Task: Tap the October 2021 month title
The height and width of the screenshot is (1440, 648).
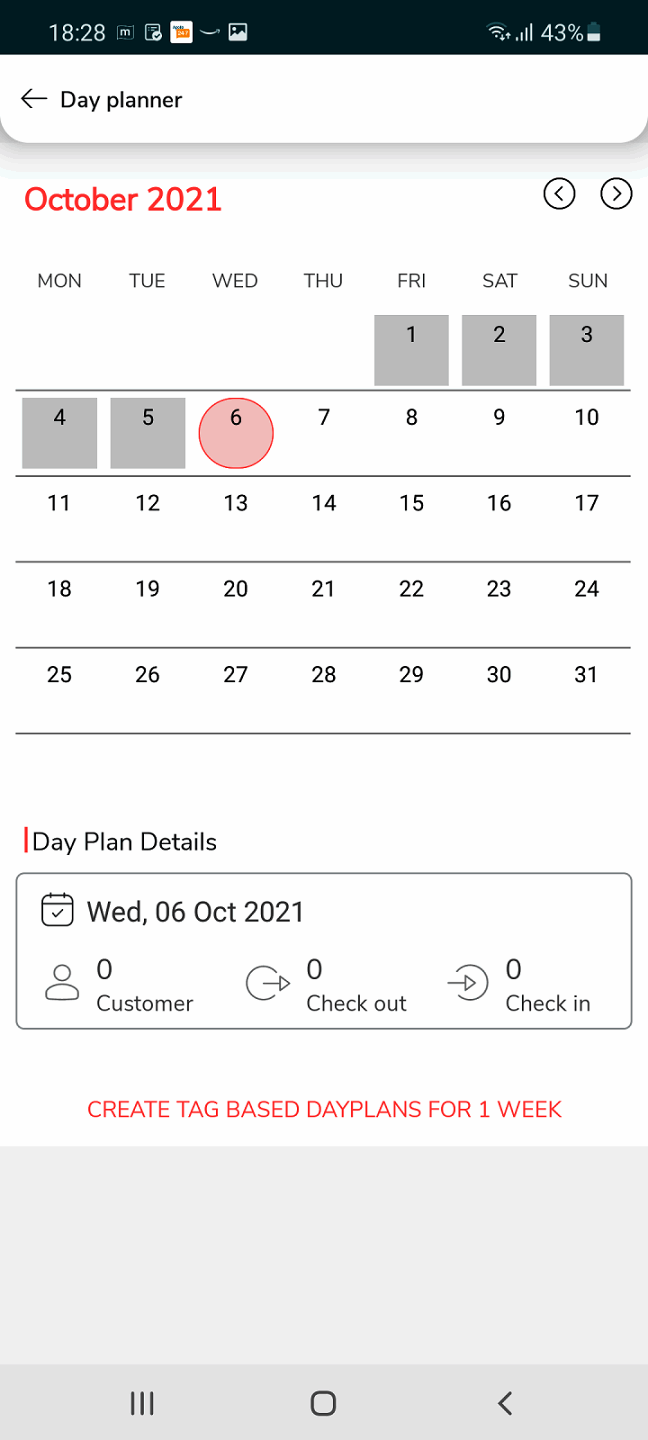Action: click(x=123, y=199)
